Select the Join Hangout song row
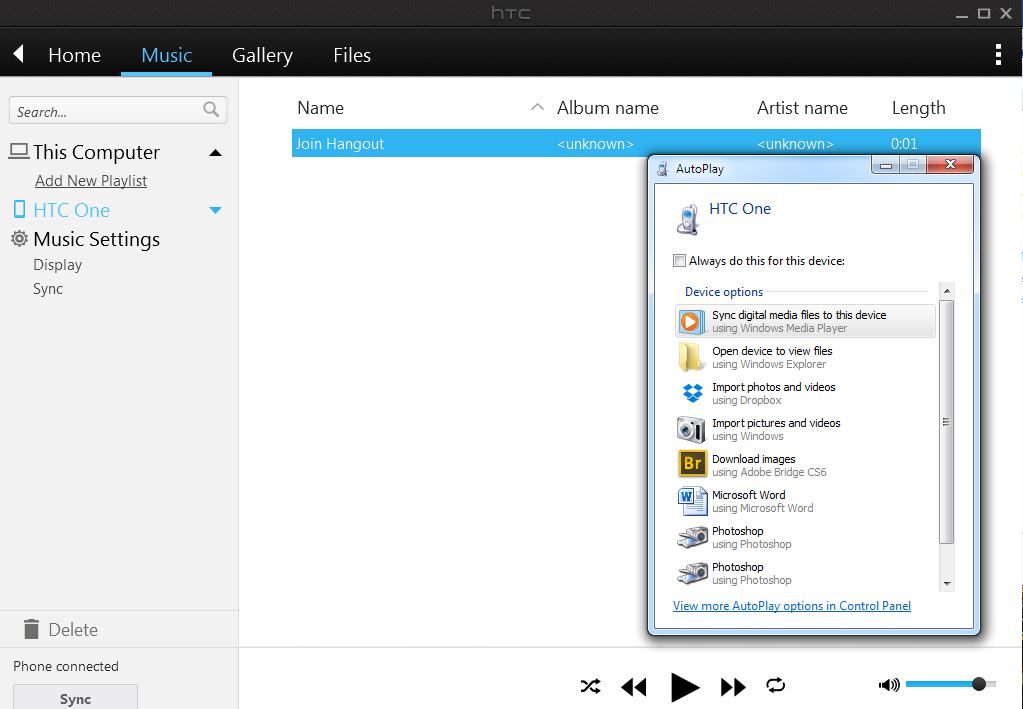 (x=636, y=143)
